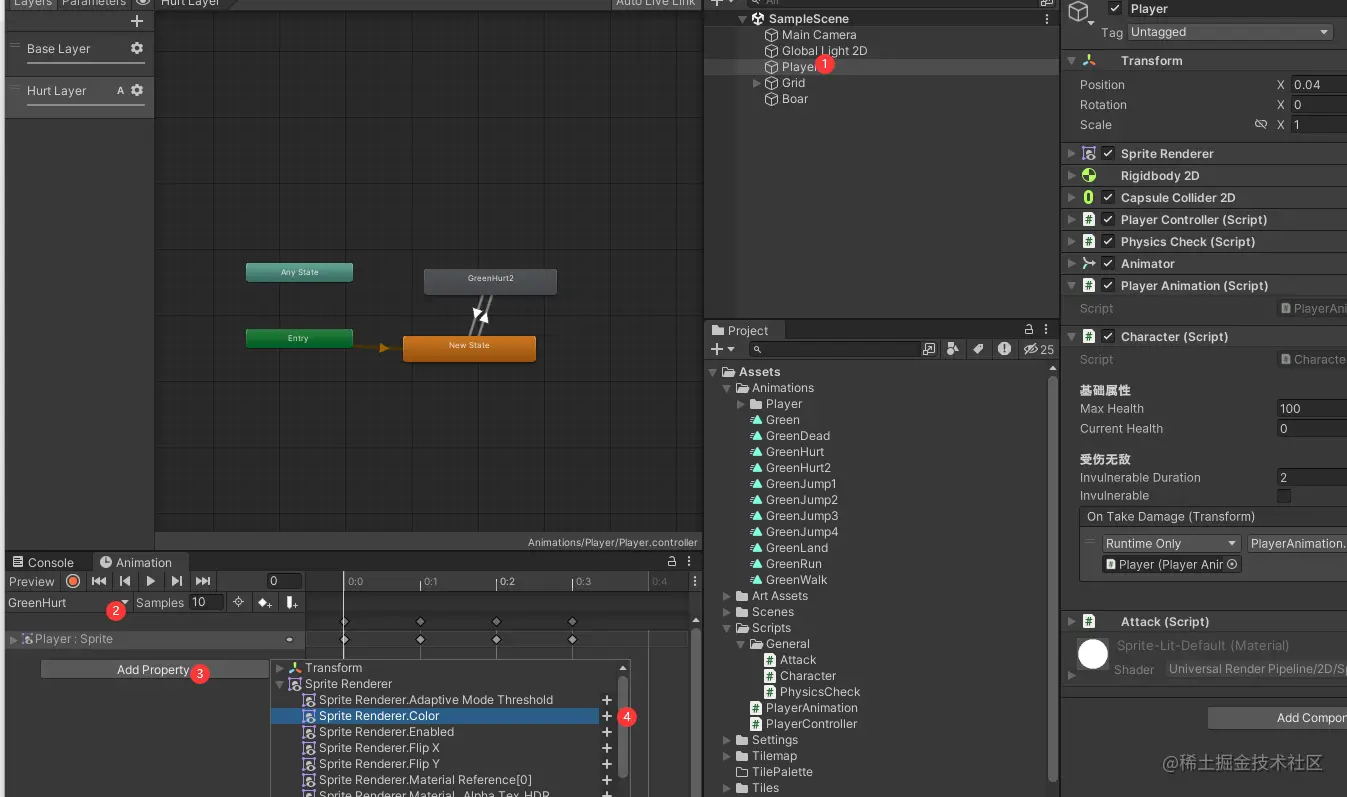1347x797 pixels.
Task: Disable the Capsule Collider 2D checkbox
Action: [1108, 198]
